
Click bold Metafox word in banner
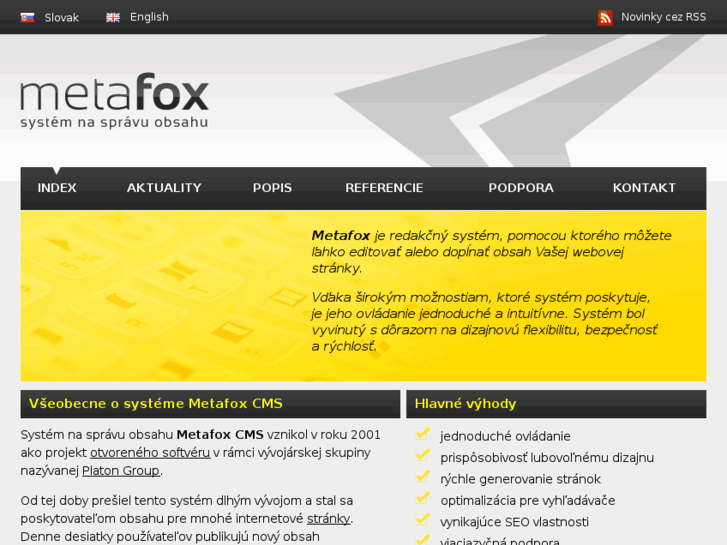point(341,236)
